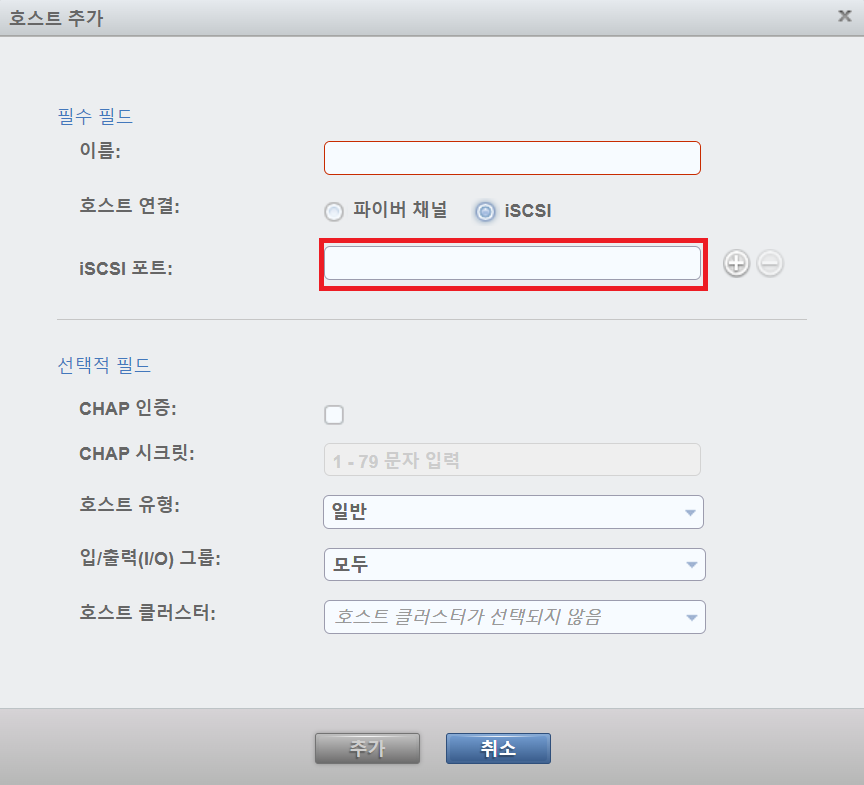
Task: Click the 호스트 클러스터: label
Action: tap(148, 612)
